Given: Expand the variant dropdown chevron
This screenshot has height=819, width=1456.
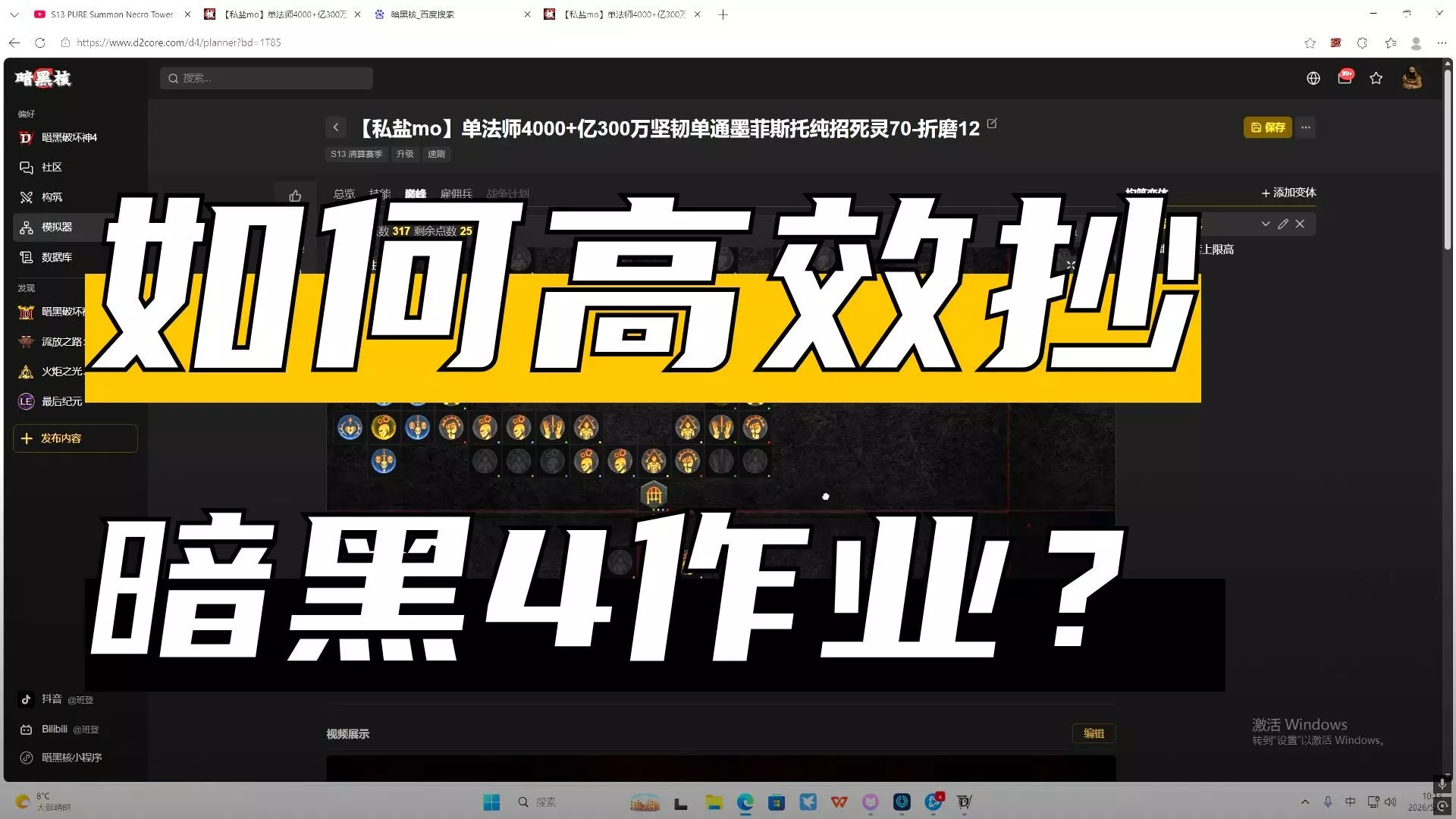Looking at the screenshot, I should pyautogui.click(x=1266, y=224).
